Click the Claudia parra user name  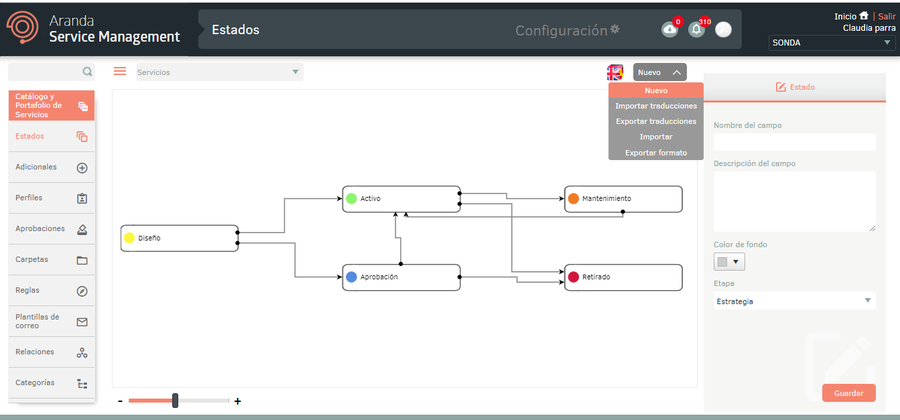pyautogui.click(x=869, y=28)
